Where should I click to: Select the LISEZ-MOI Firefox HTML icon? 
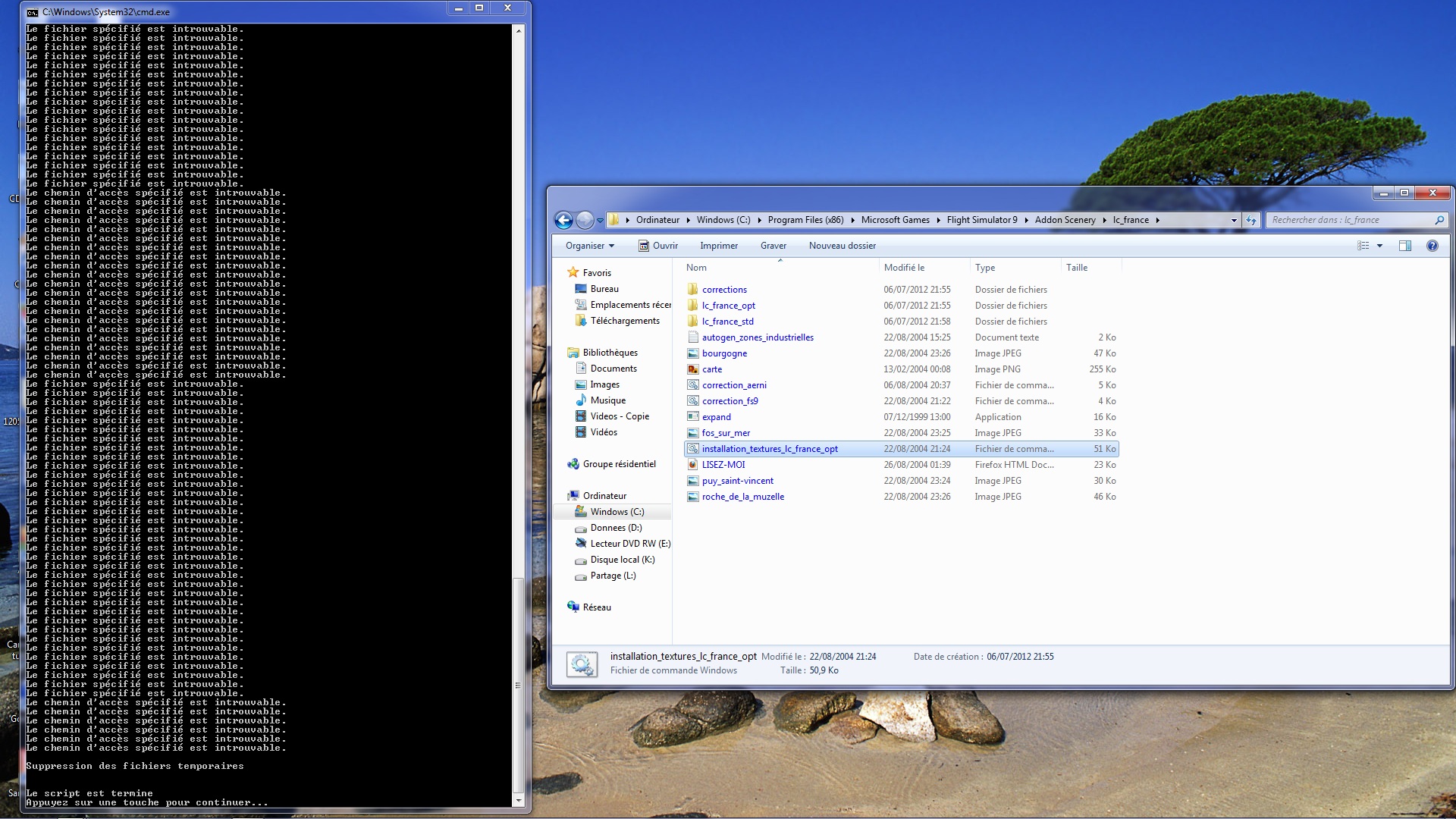tap(692, 465)
